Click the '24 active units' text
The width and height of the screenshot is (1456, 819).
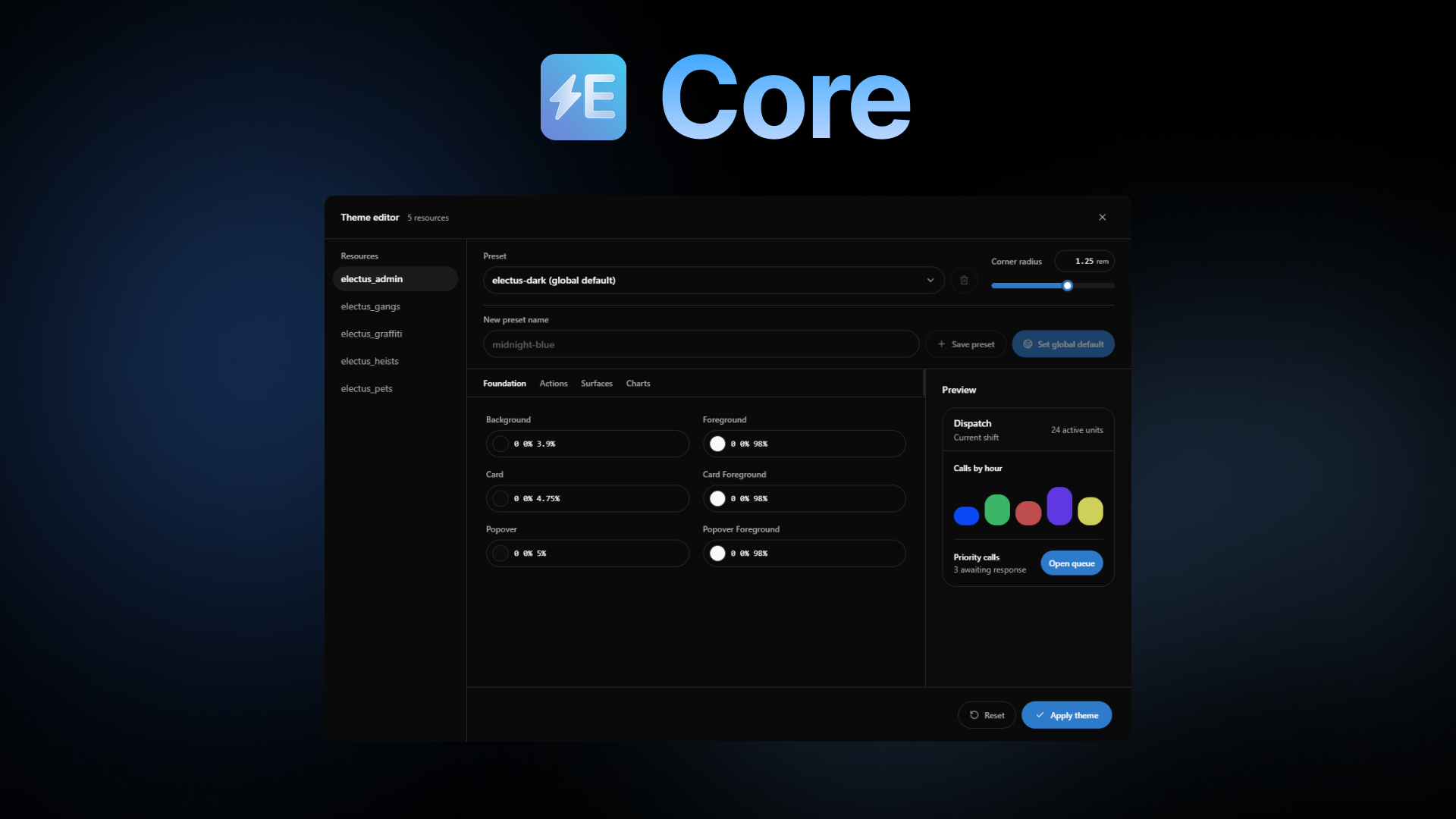pyautogui.click(x=1077, y=430)
